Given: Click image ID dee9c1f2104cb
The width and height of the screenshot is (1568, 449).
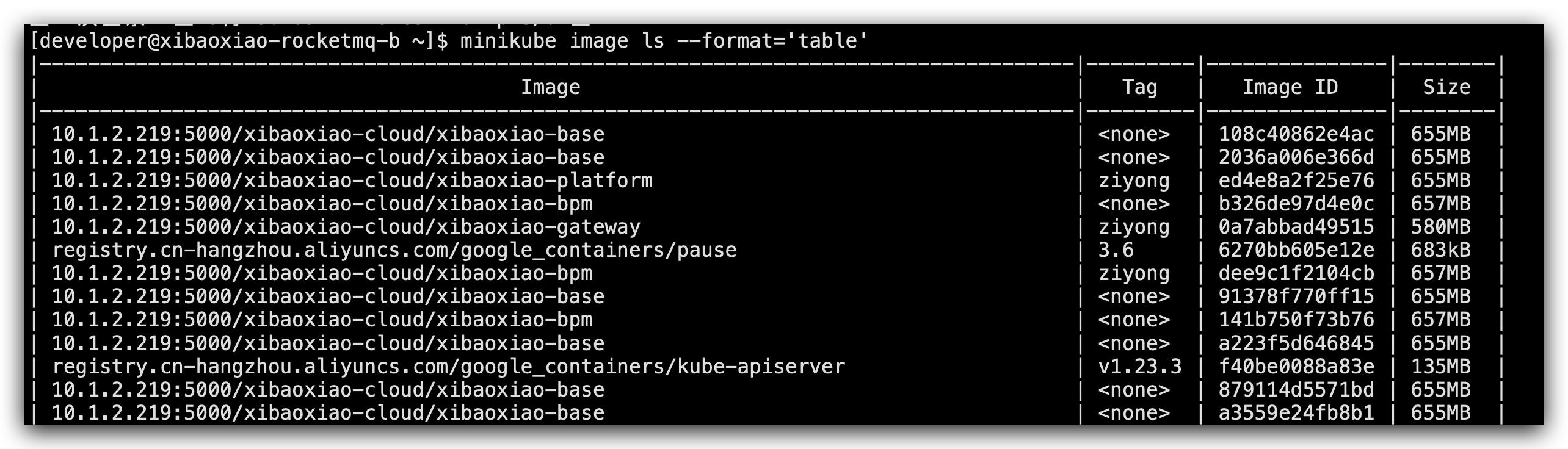Looking at the screenshot, I should pyautogui.click(x=1296, y=273).
